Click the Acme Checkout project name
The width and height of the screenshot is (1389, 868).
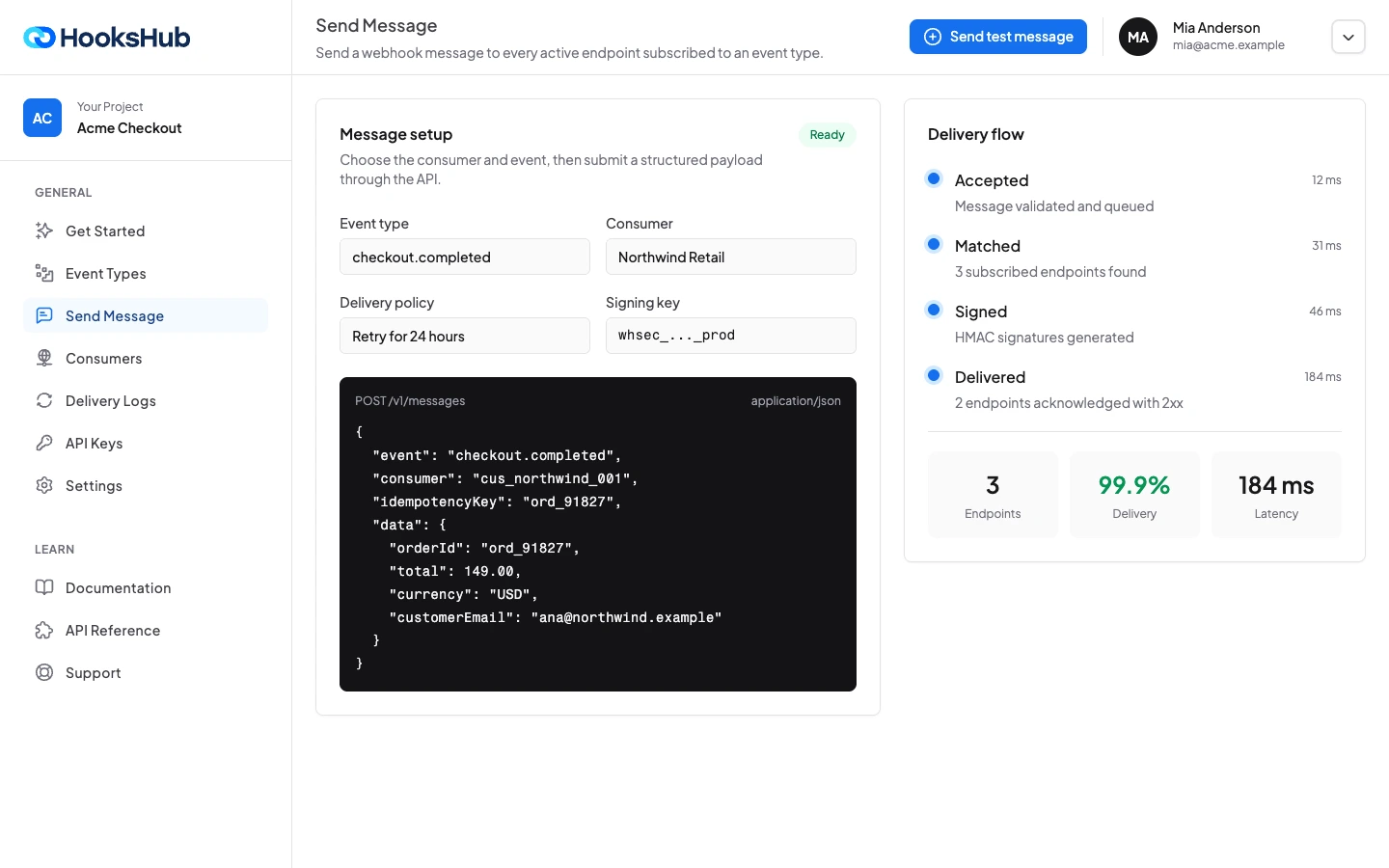pyautogui.click(x=129, y=128)
